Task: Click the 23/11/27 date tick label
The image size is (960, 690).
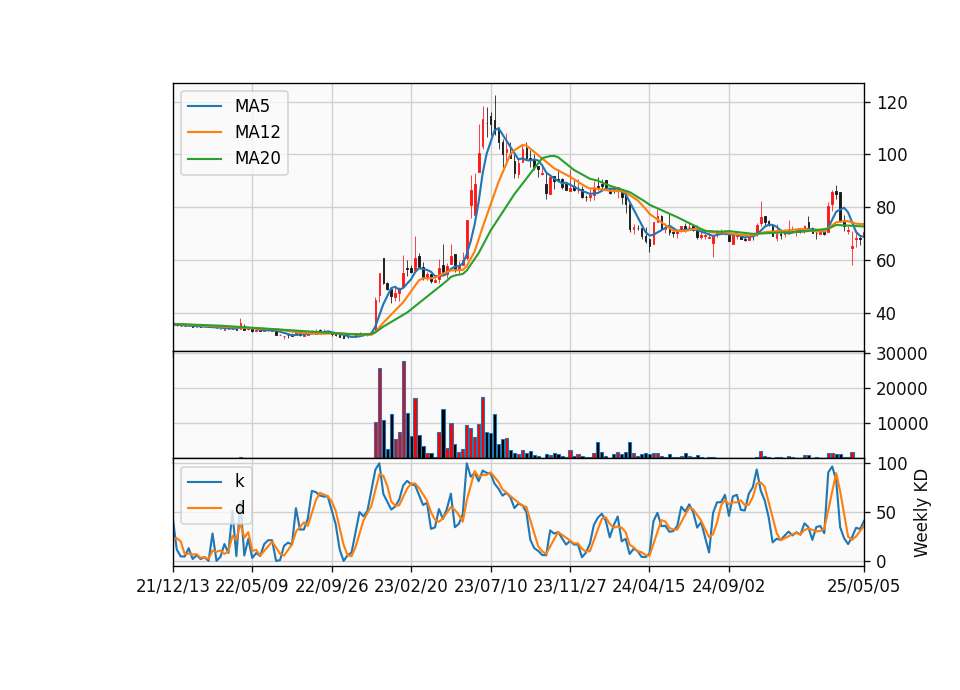Action: pyautogui.click(x=570, y=586)
